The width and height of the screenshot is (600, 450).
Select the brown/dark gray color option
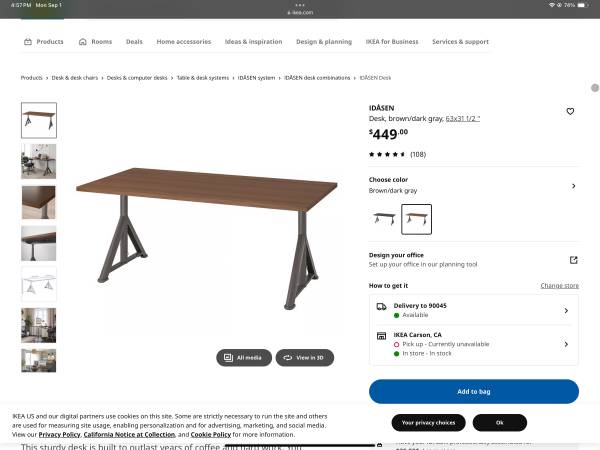click(416, 219)
